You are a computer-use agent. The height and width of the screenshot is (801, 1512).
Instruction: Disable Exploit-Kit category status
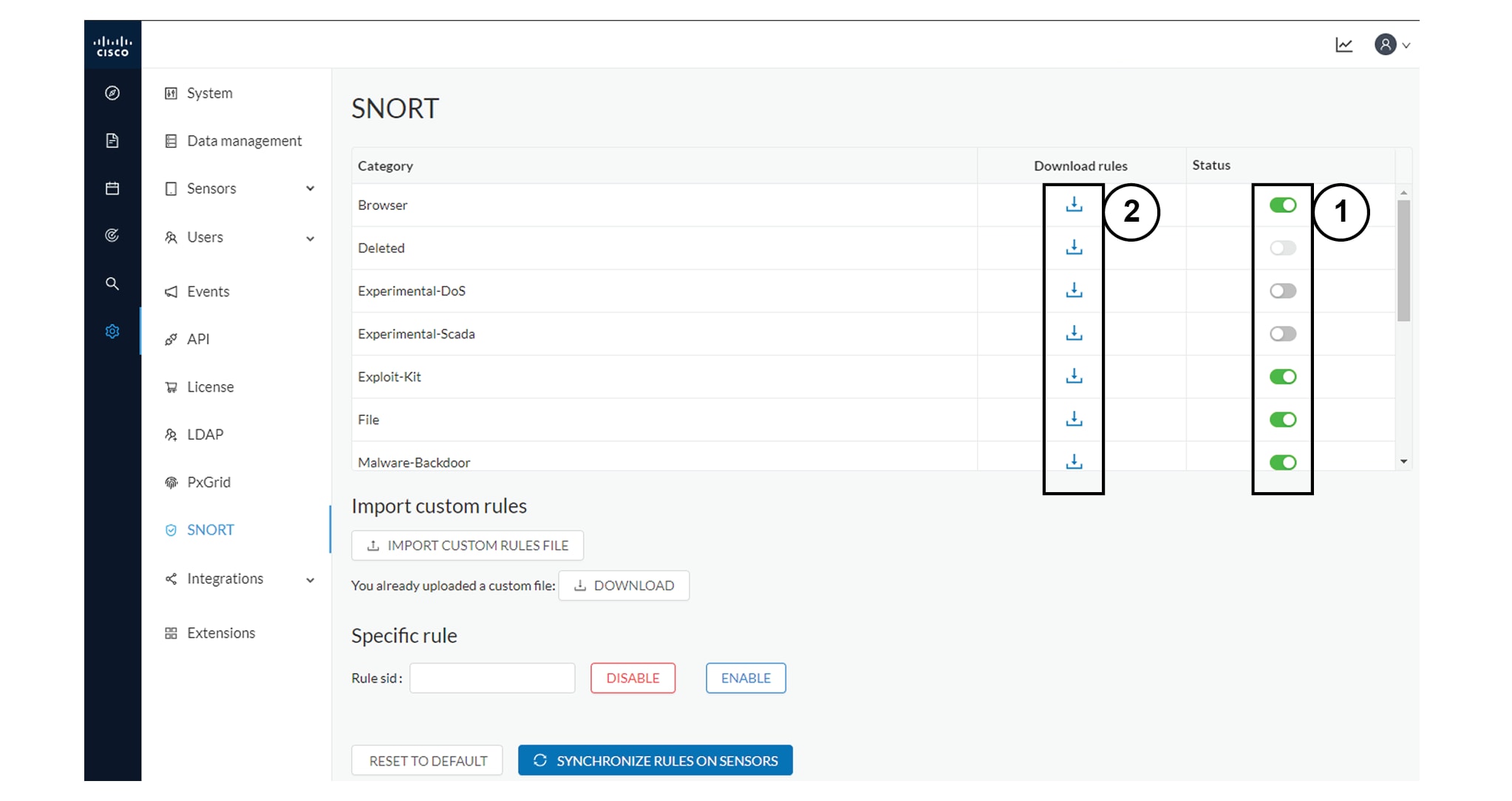1283,377
